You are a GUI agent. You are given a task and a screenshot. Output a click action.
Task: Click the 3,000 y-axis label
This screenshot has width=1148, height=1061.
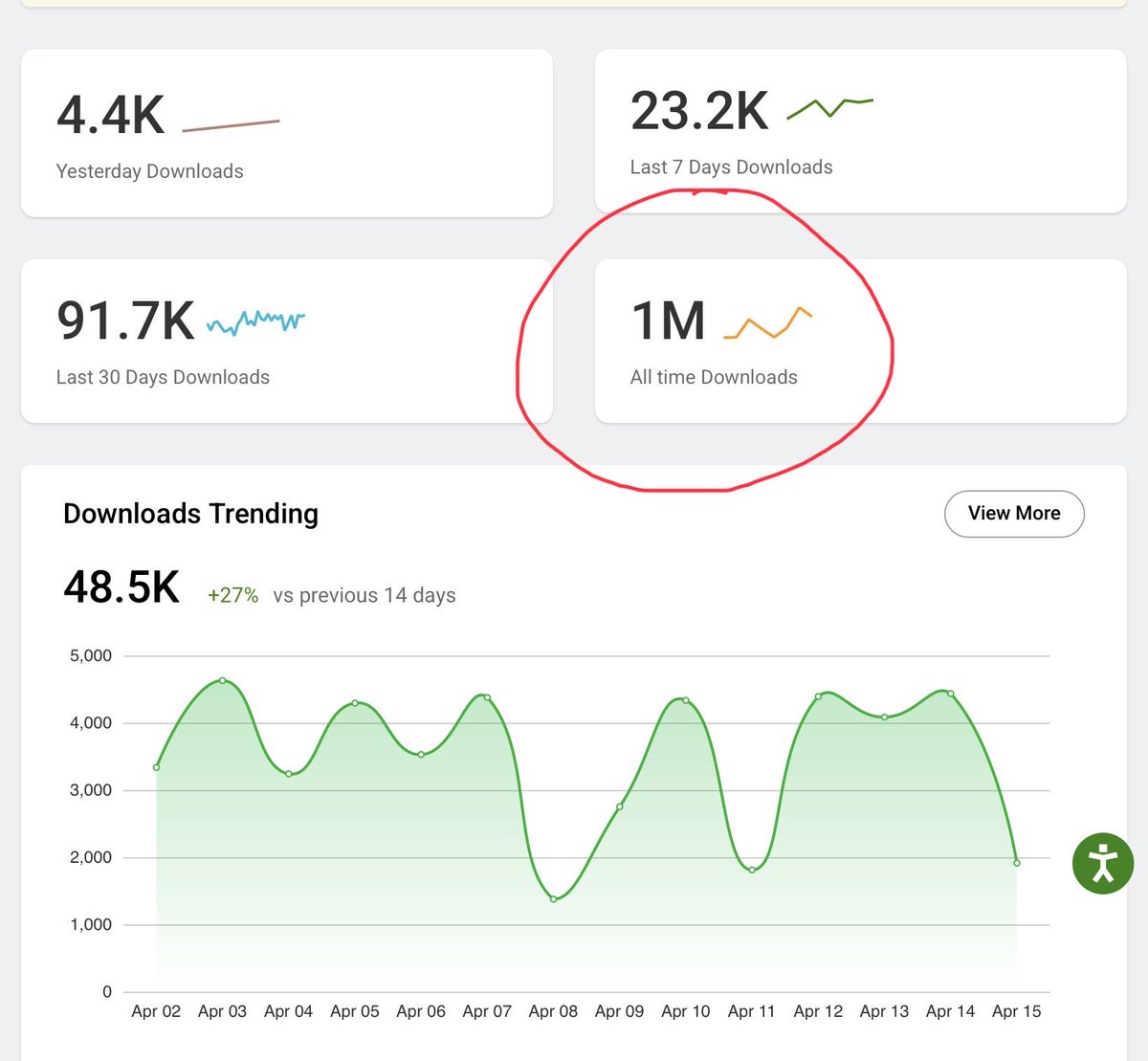91,790
